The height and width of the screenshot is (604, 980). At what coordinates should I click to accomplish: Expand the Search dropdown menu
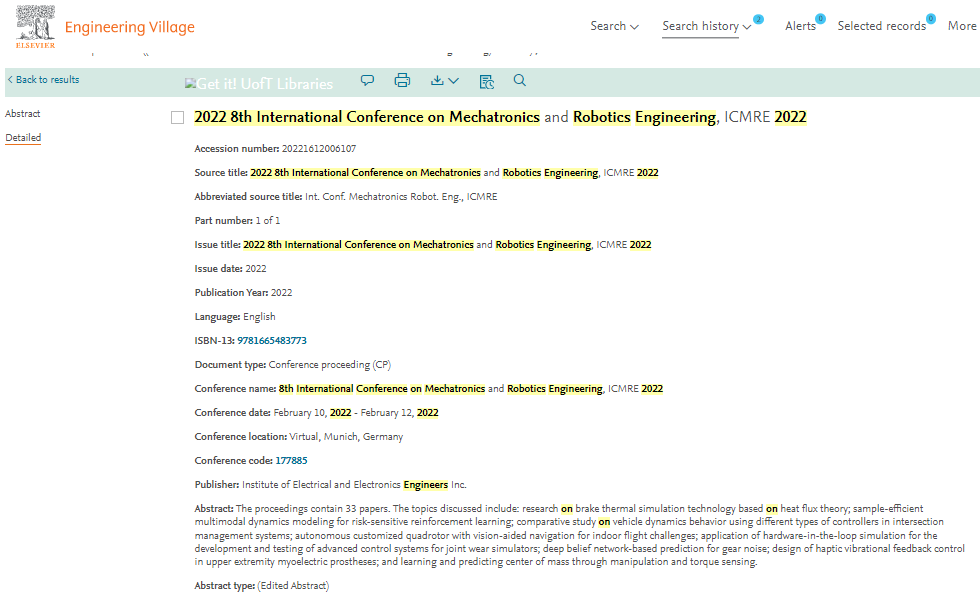pos(614,26)
